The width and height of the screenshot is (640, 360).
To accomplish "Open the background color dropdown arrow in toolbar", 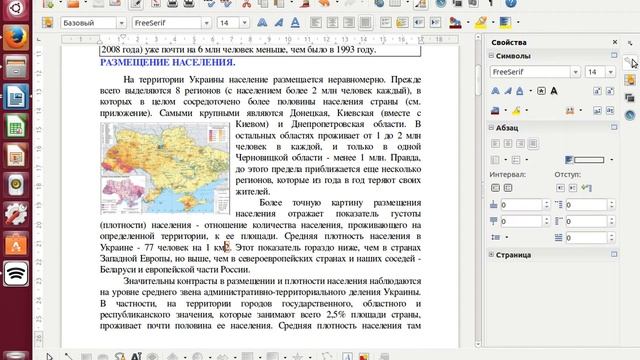I will (x=518, y=22).
